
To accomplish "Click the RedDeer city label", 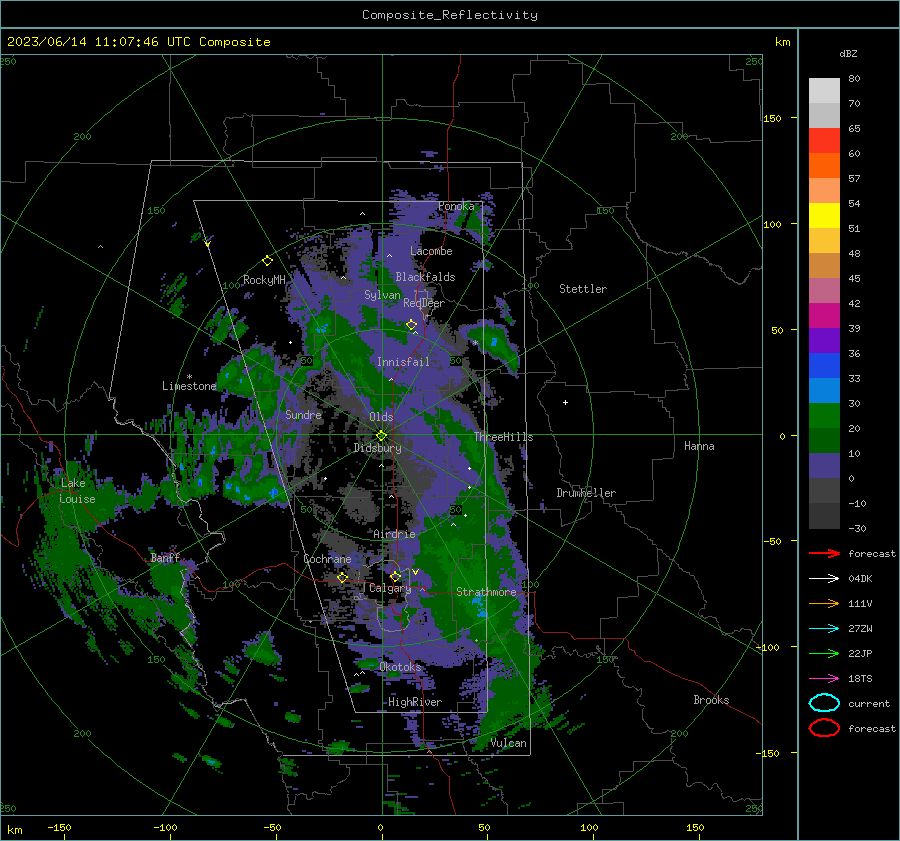I will (424, 303).
